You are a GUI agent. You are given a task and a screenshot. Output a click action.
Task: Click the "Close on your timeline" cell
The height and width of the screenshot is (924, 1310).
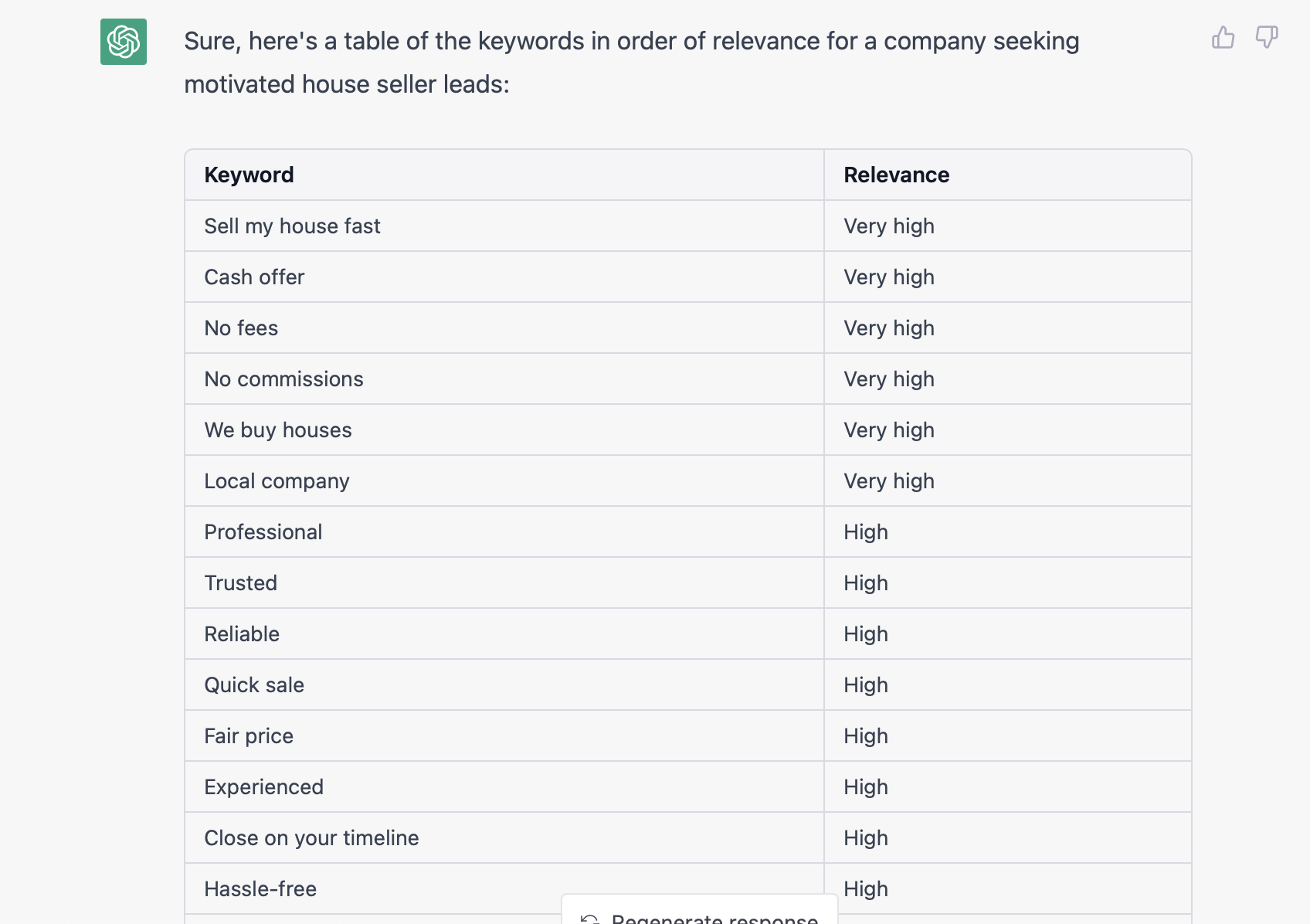pos(311,837)
